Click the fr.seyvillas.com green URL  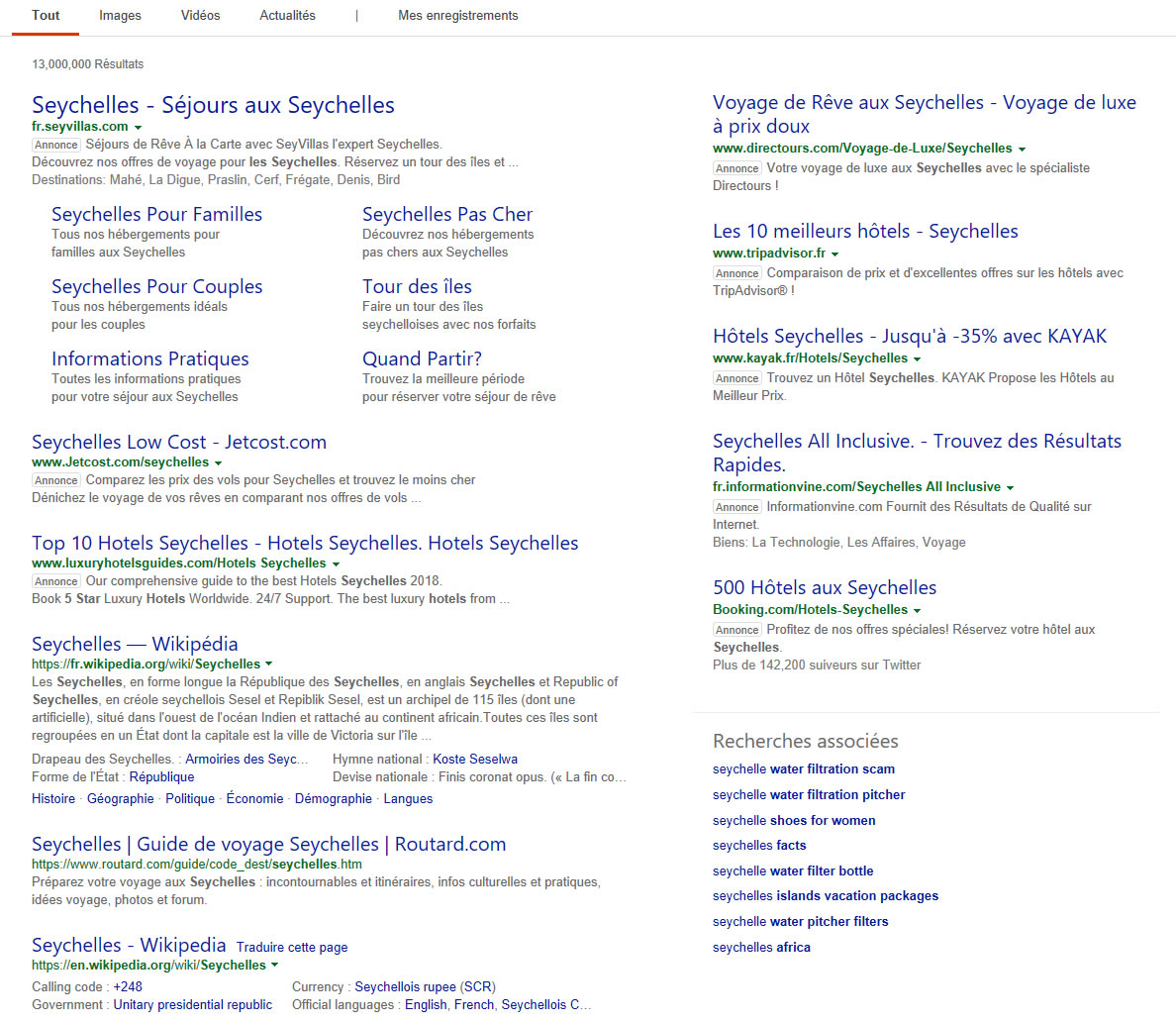pos(79,127)
